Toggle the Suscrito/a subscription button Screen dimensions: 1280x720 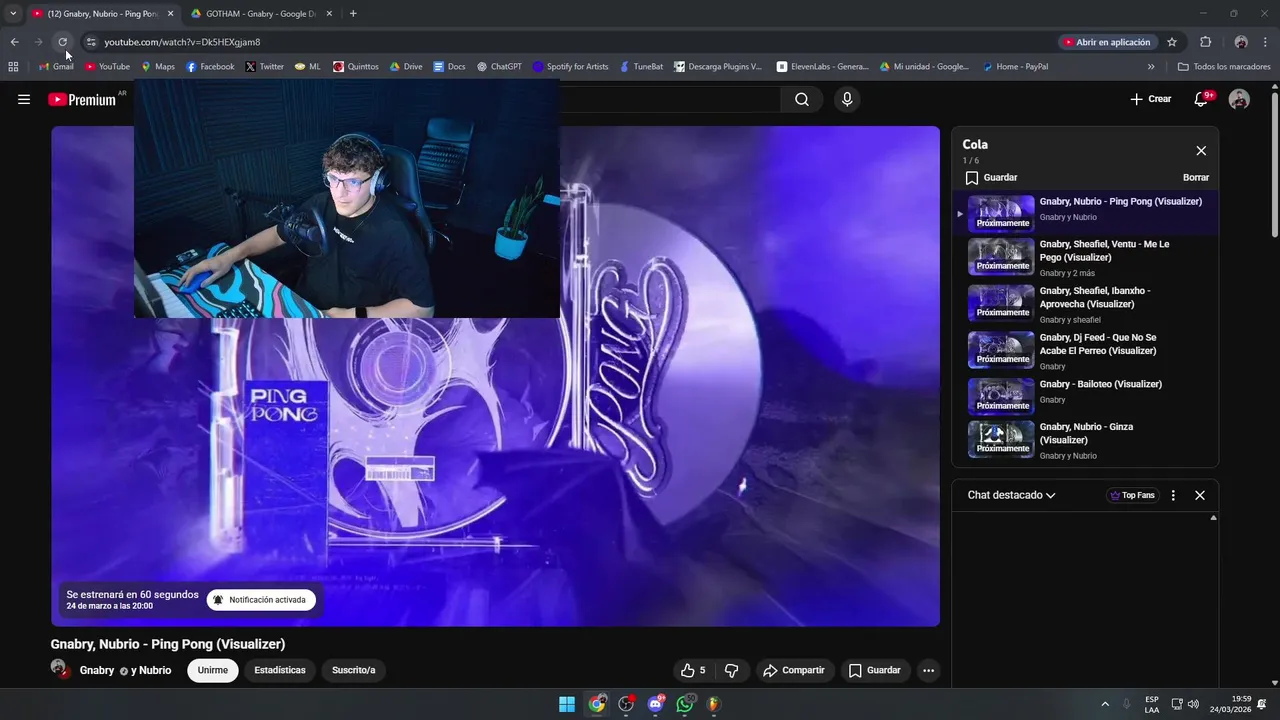click(x=353, y=670)
